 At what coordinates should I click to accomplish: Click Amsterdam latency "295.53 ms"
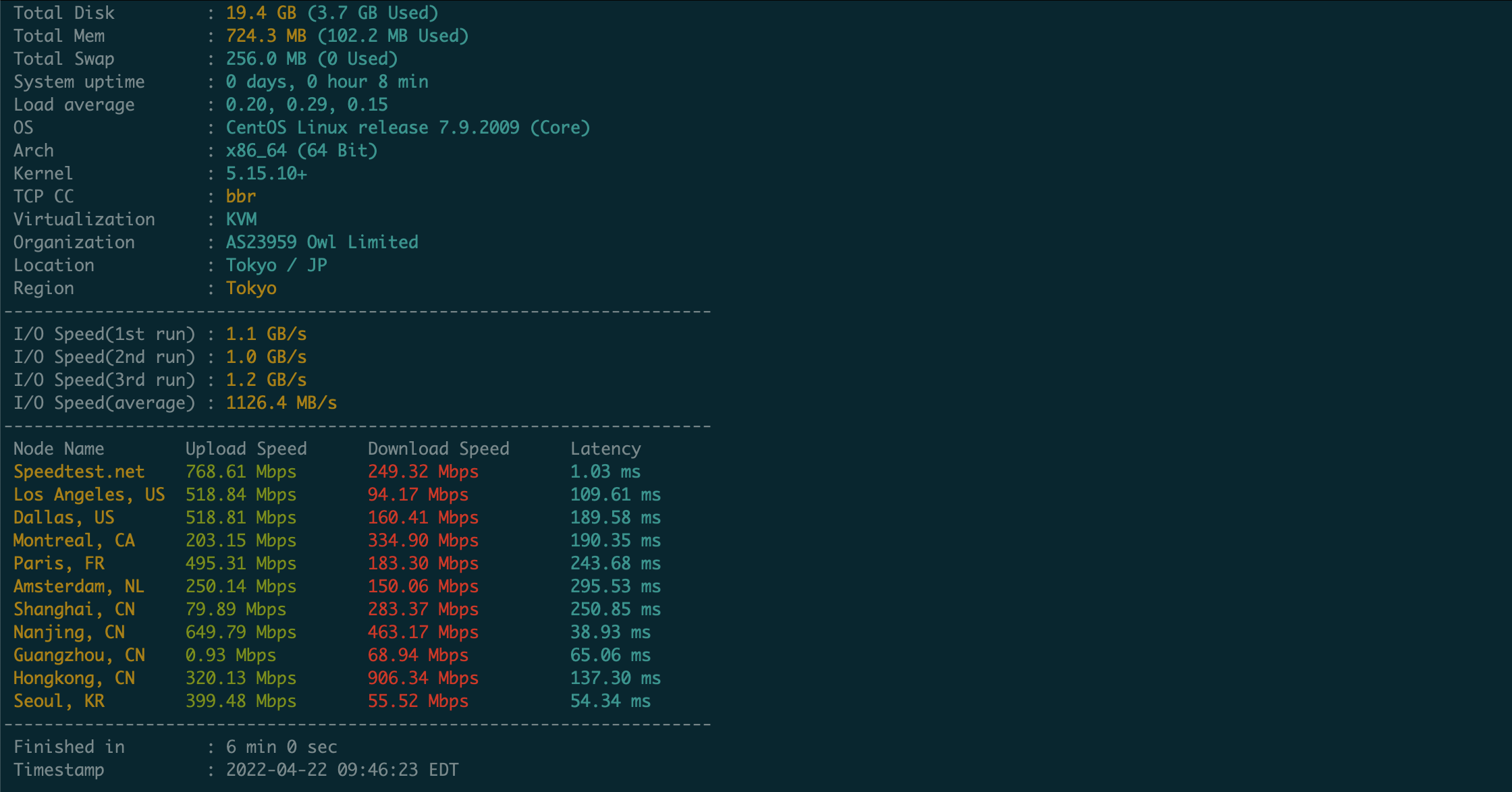(616, 586)
